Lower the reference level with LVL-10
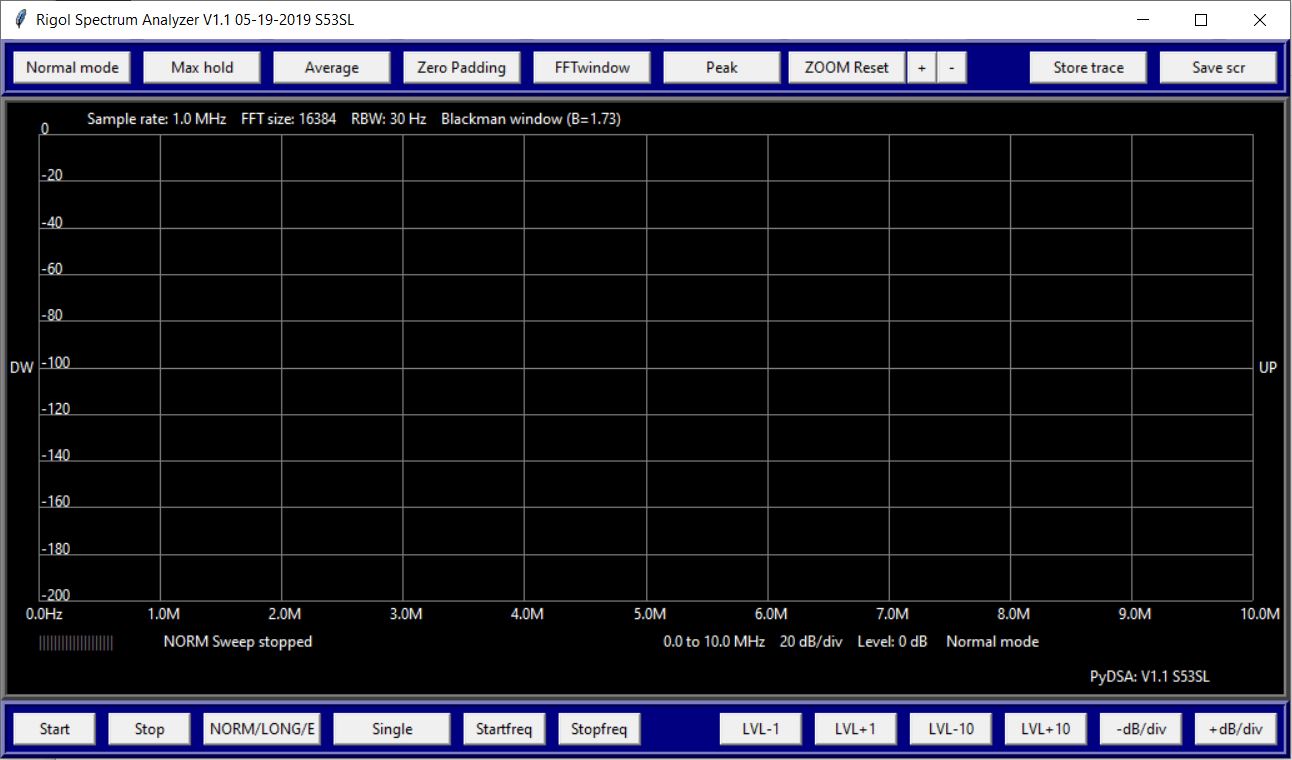 coord(950,729)
